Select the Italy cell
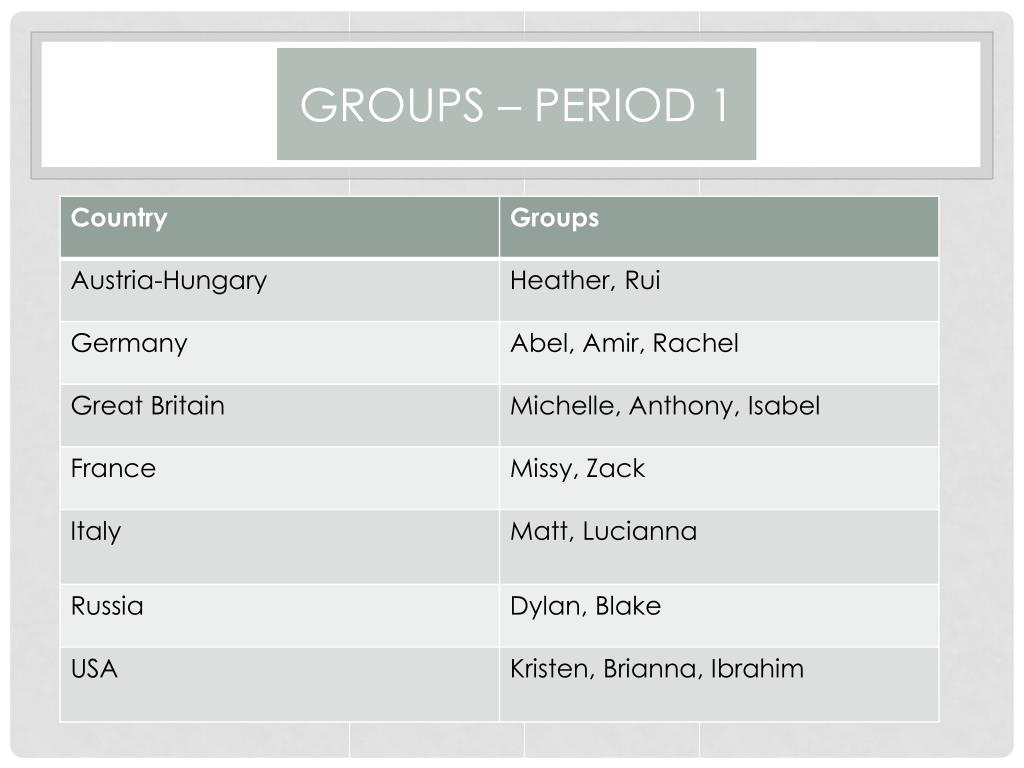This screenshot has height=768, width=1024. pyautogui.click(x=280, y=547)
